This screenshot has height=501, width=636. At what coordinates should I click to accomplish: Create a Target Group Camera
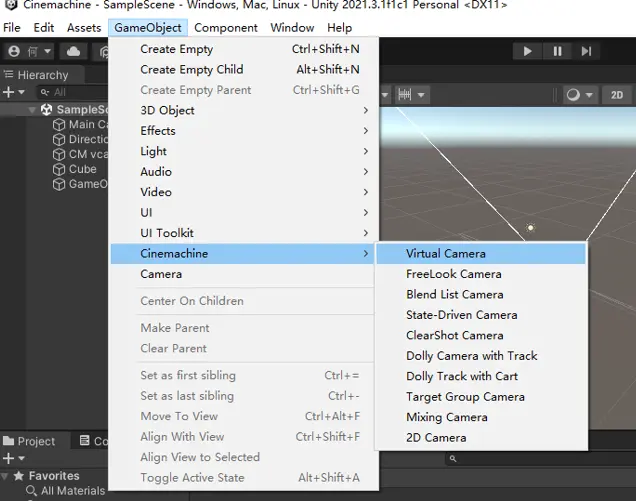coord(481,397)
